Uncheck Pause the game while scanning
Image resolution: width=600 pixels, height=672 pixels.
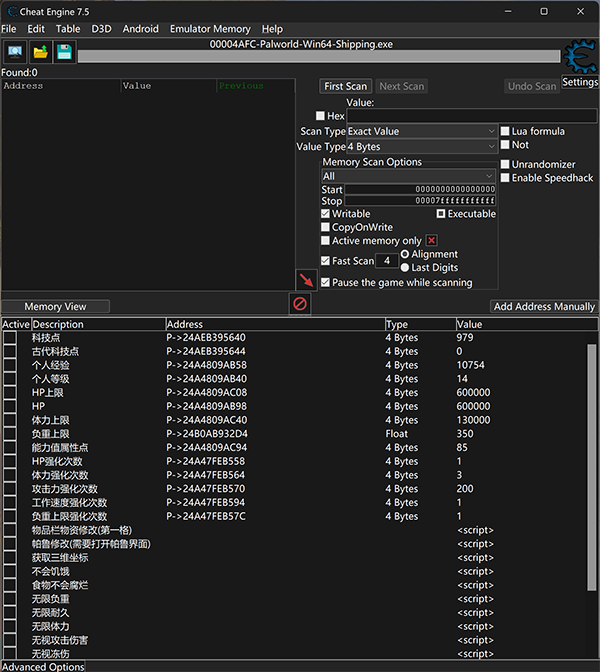click(325, 282)
